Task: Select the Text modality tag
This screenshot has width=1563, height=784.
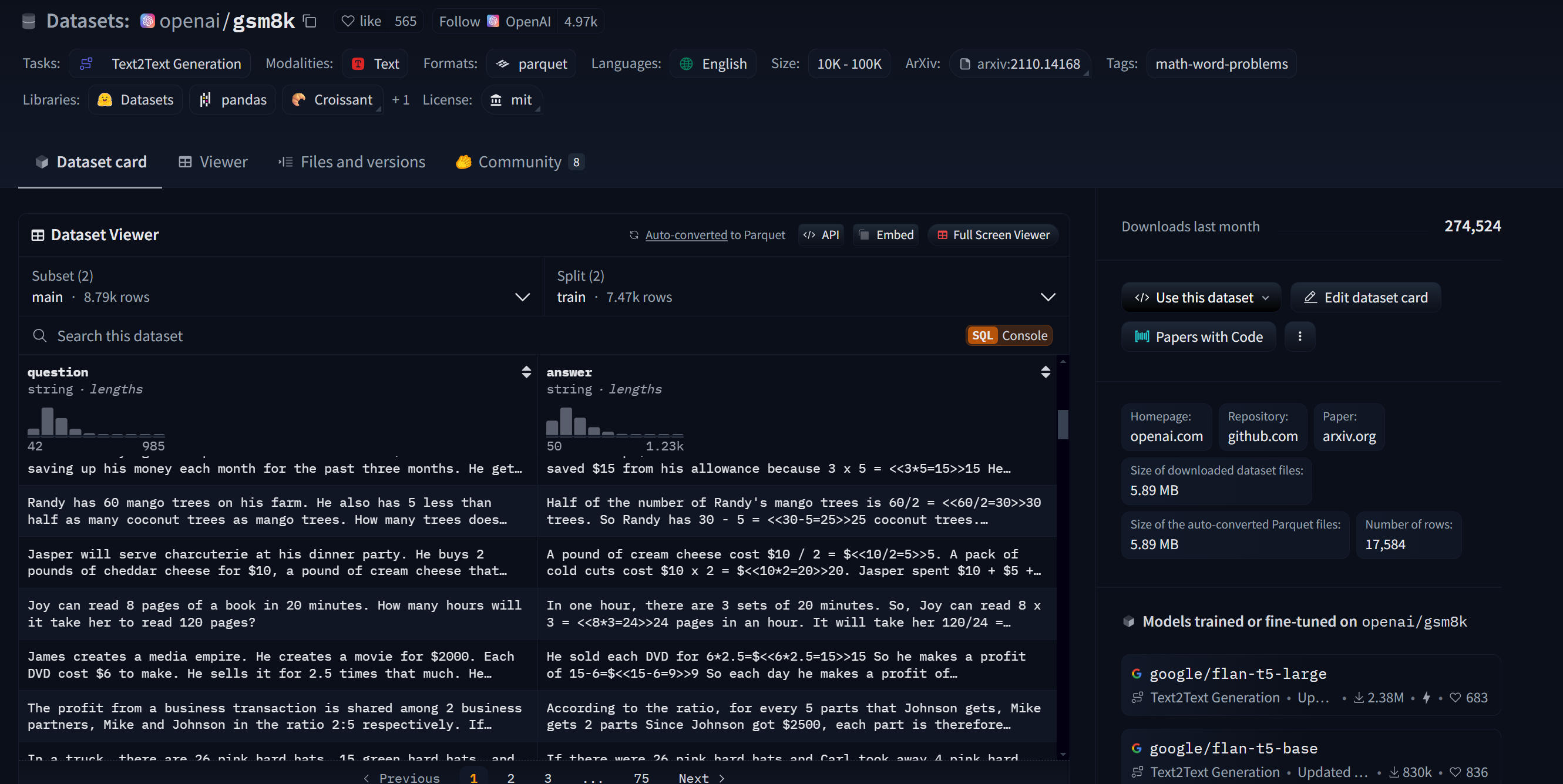Action: tap(375, 63)
